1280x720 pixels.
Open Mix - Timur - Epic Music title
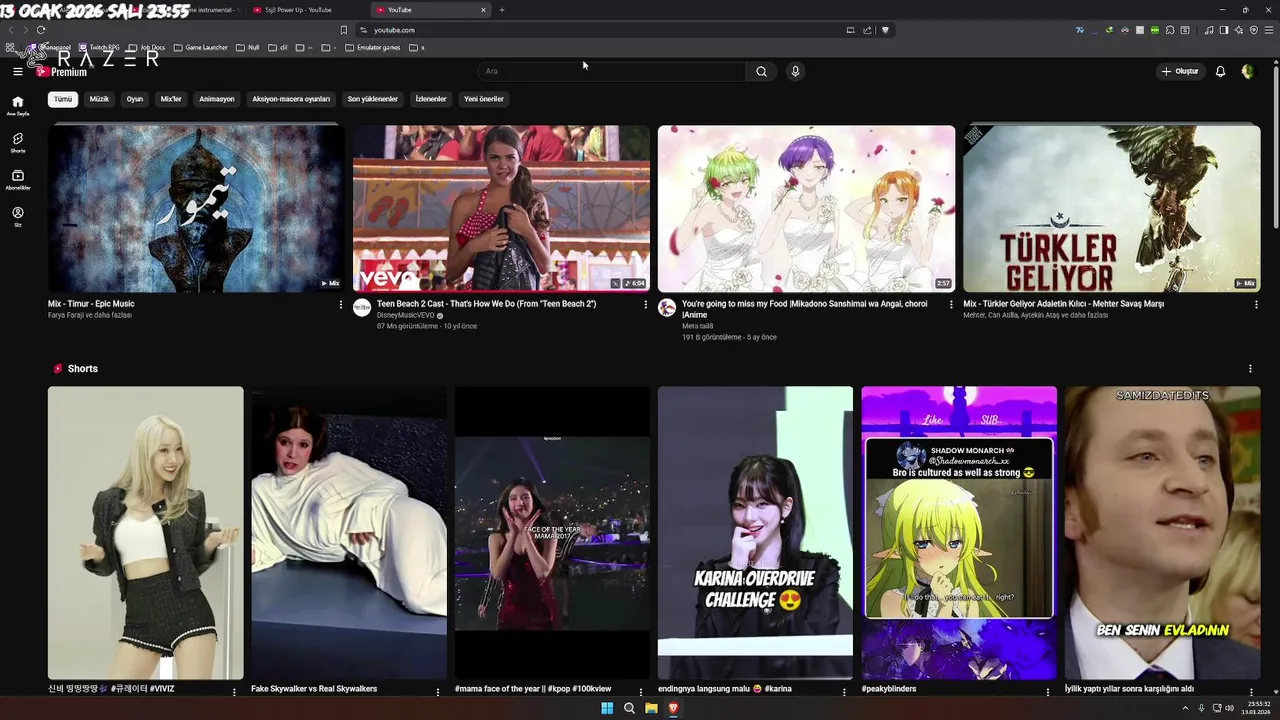point(91,304)
